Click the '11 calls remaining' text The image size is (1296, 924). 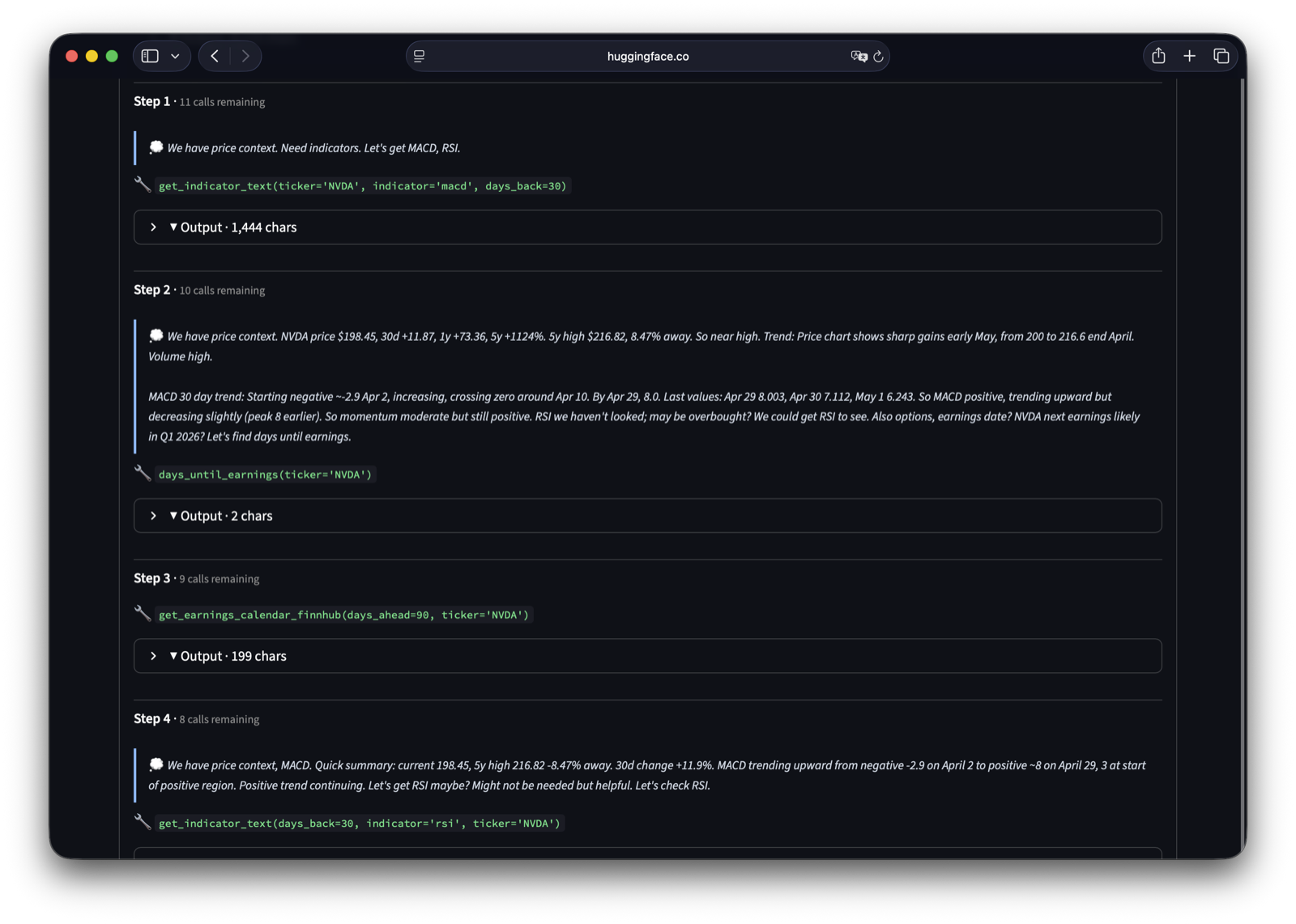coord(222,102)
